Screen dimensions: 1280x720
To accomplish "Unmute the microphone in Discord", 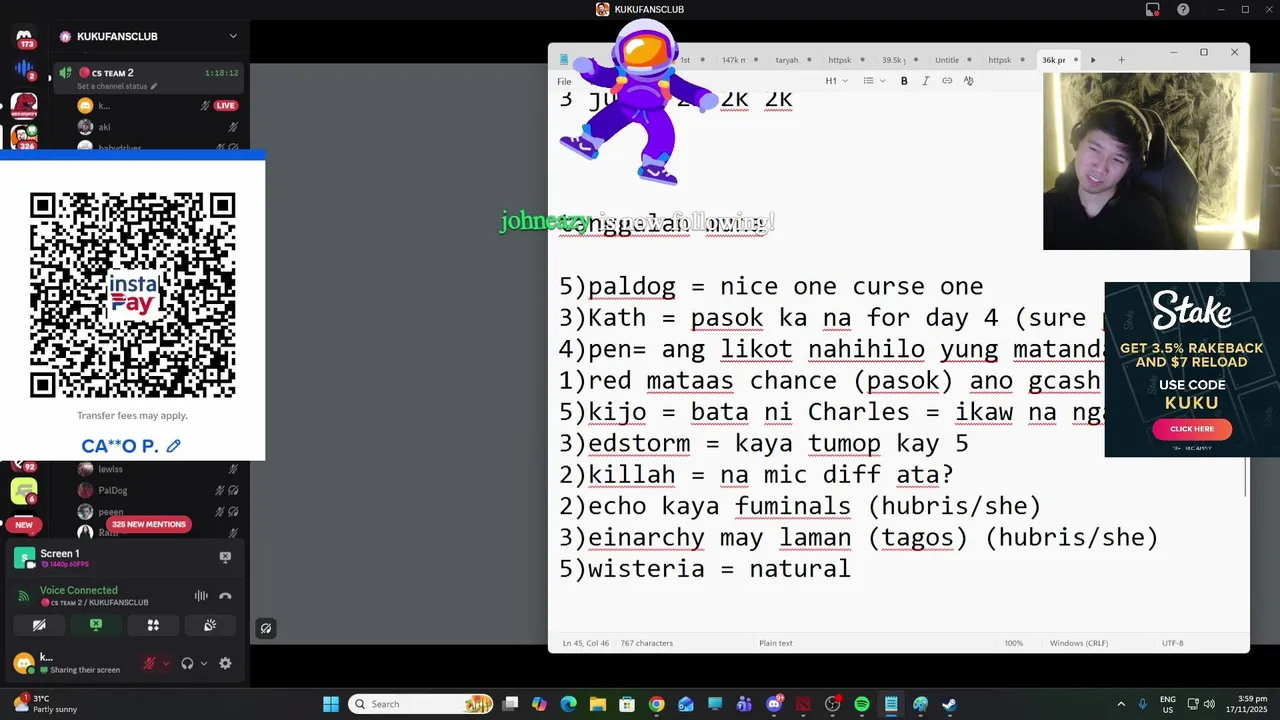I will [149, 663].
